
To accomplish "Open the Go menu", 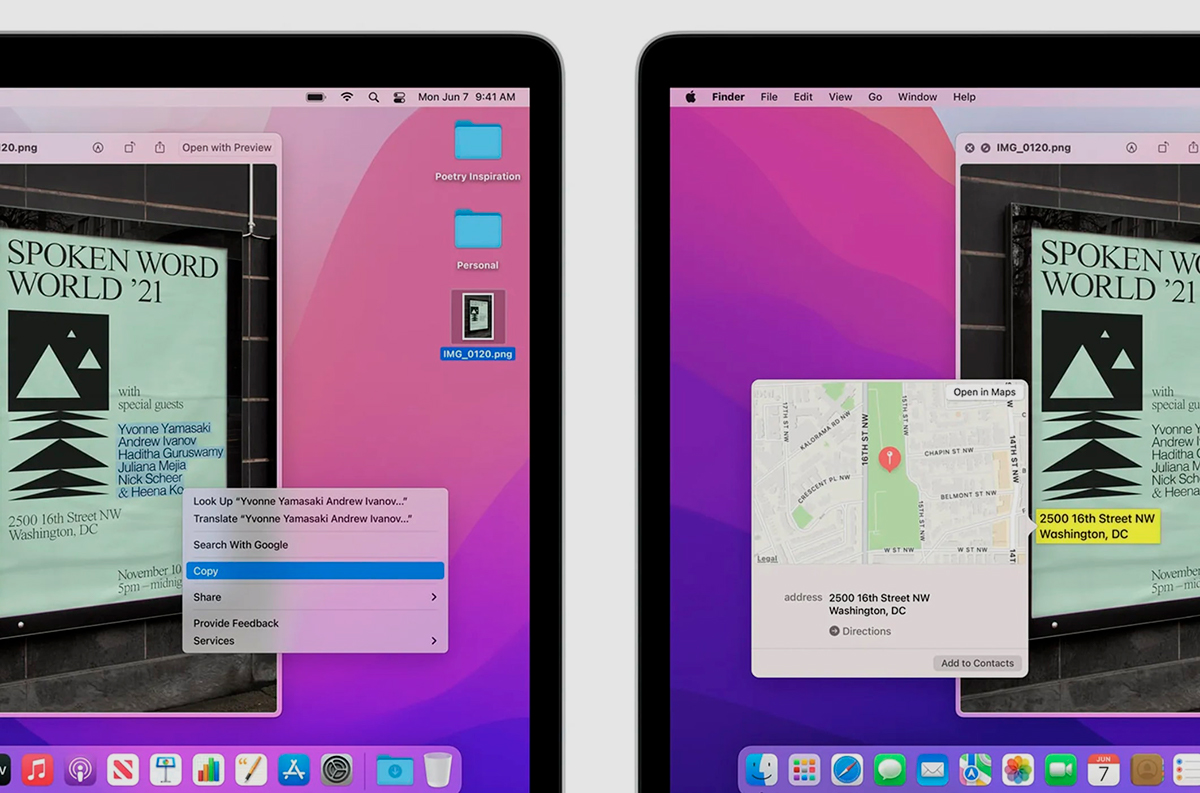I will point(875,97).
